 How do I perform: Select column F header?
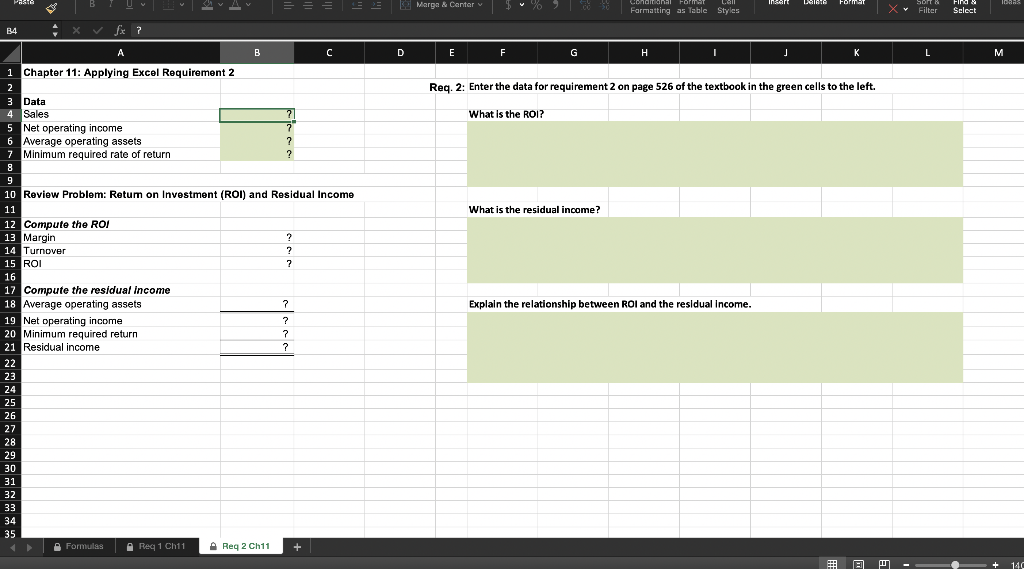[x=502, y=52]
